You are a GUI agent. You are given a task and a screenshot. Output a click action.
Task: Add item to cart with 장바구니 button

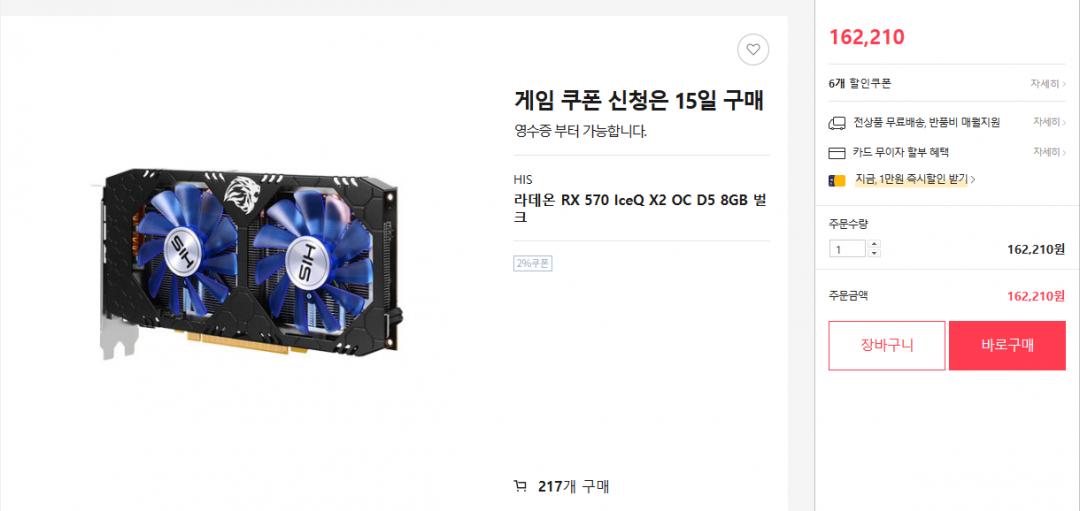click(886, 346)
